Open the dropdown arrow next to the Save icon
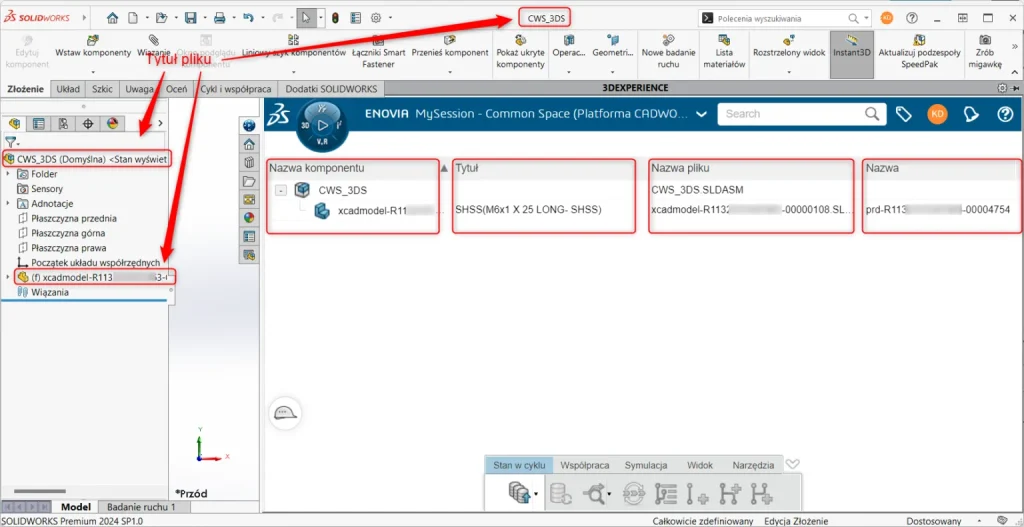Viewport: 1024px width, 527px height. (x=204, y=18)
